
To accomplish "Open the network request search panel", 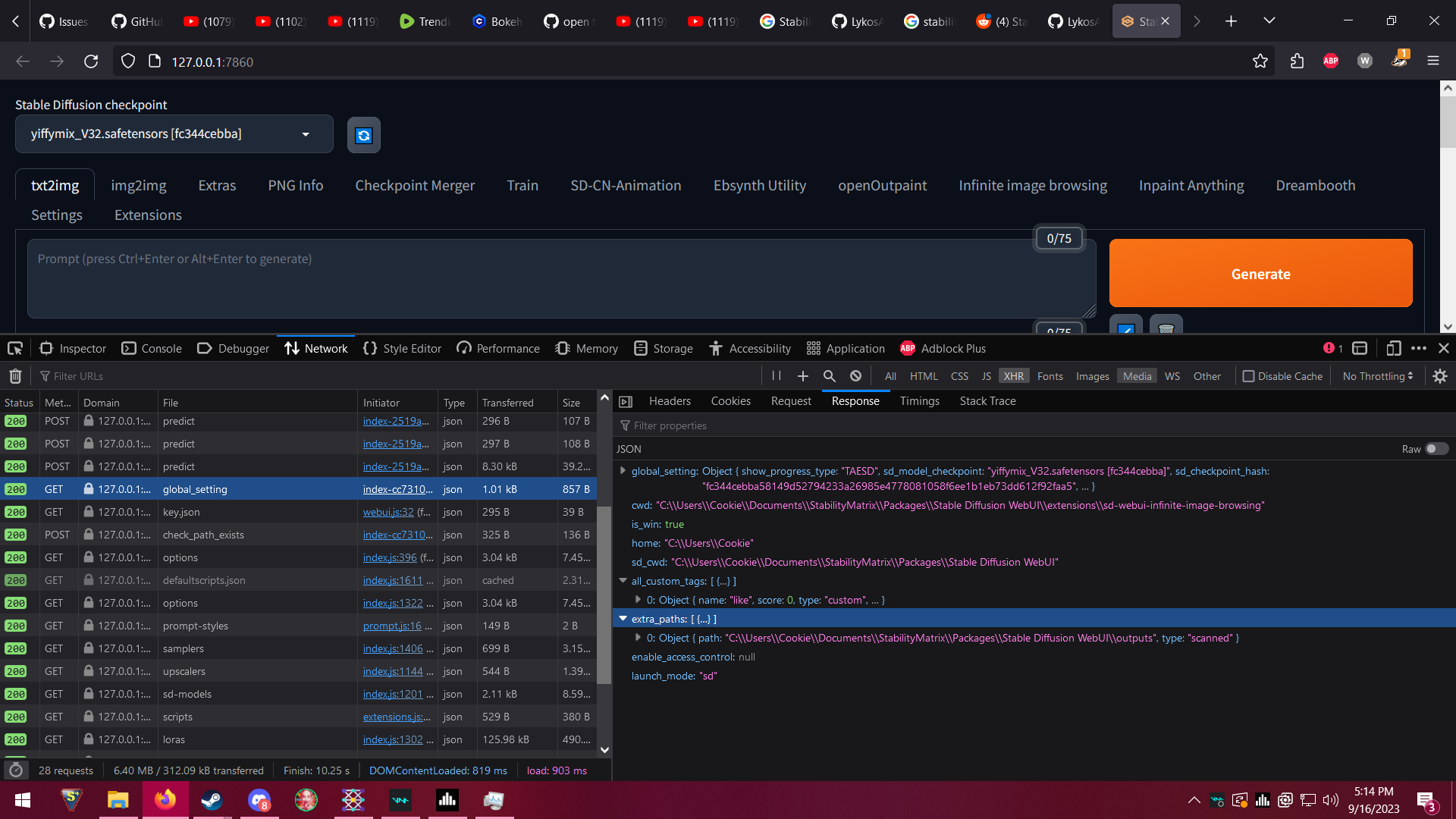I will 829,375.
